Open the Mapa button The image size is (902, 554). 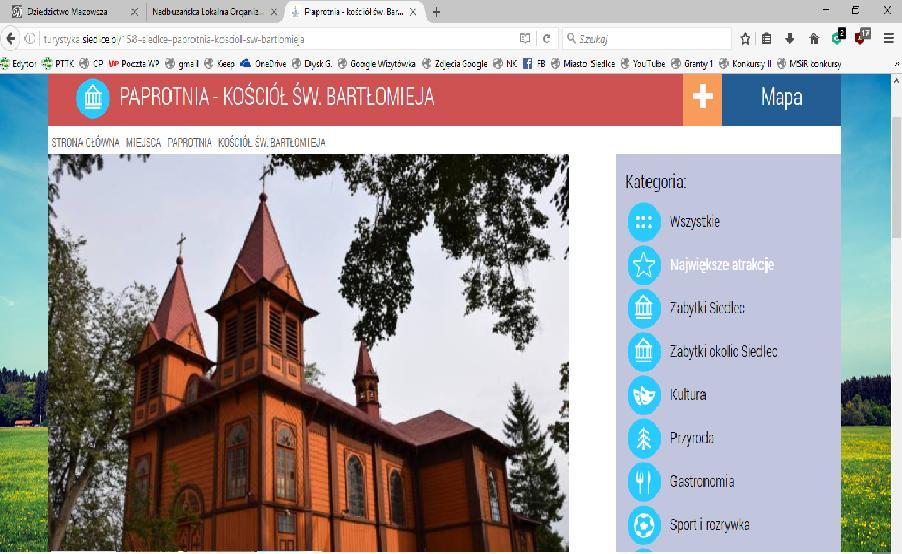[x=781, y=98]
